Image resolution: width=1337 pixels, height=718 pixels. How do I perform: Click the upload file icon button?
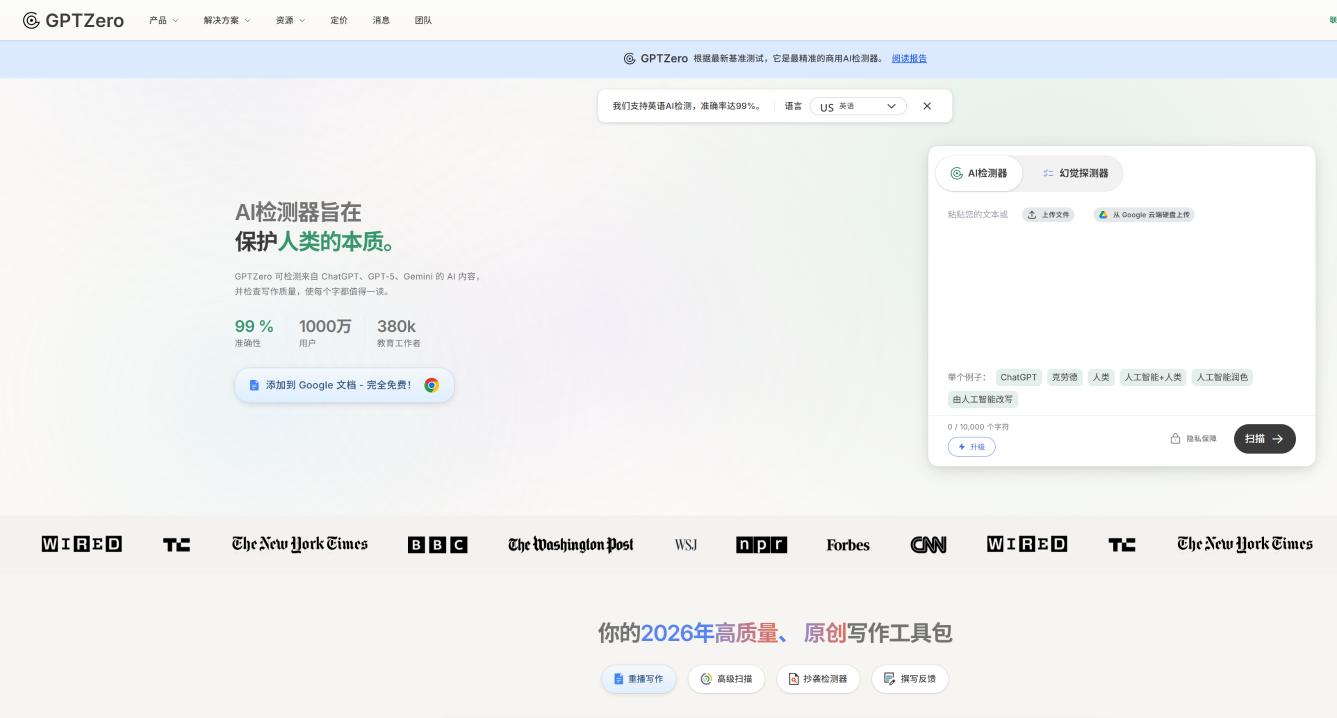(x=1032, y=215)
